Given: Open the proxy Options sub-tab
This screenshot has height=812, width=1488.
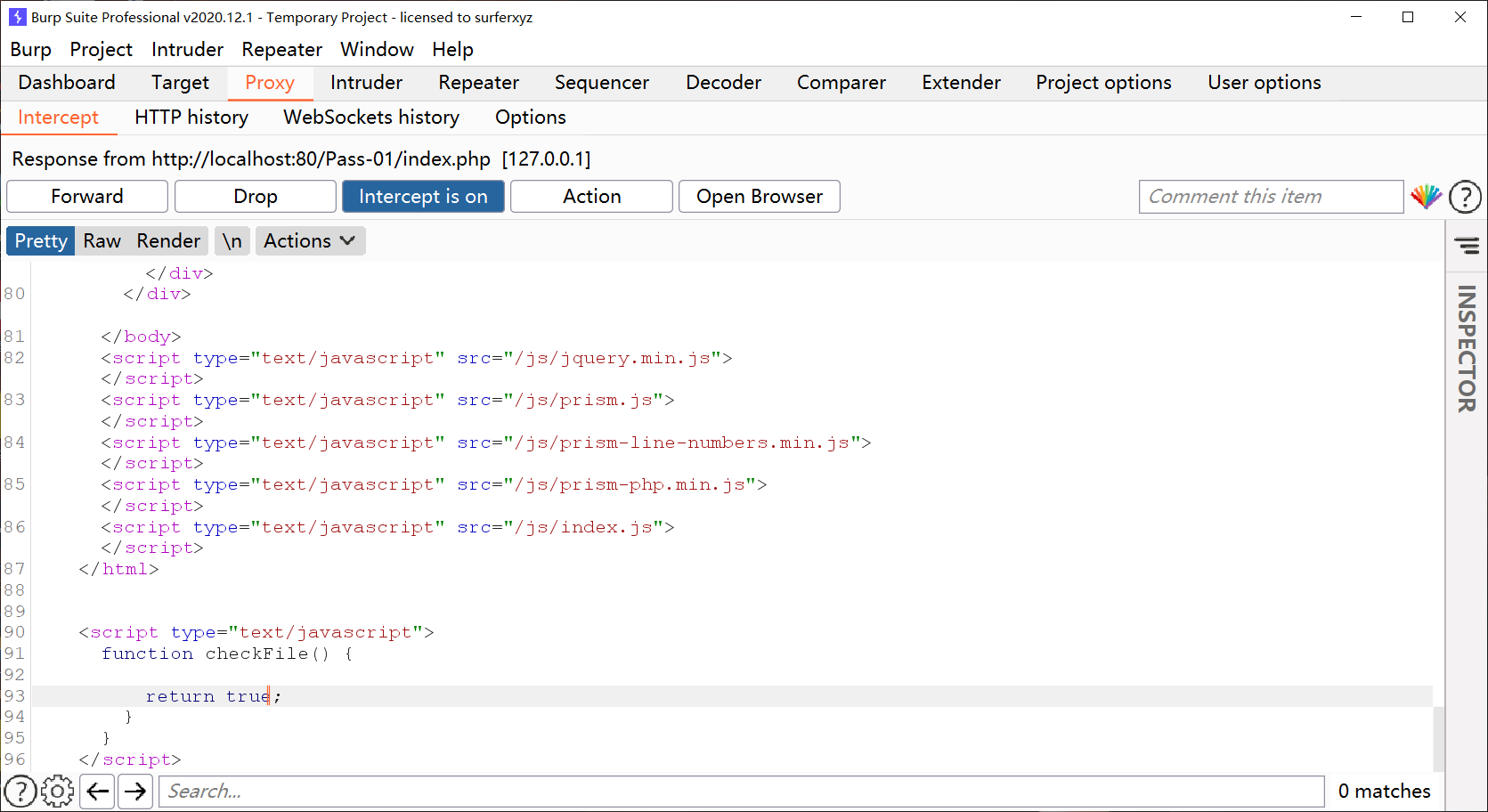Looking at the screenshot, I should pyautogui.click(x=531, y=118).
